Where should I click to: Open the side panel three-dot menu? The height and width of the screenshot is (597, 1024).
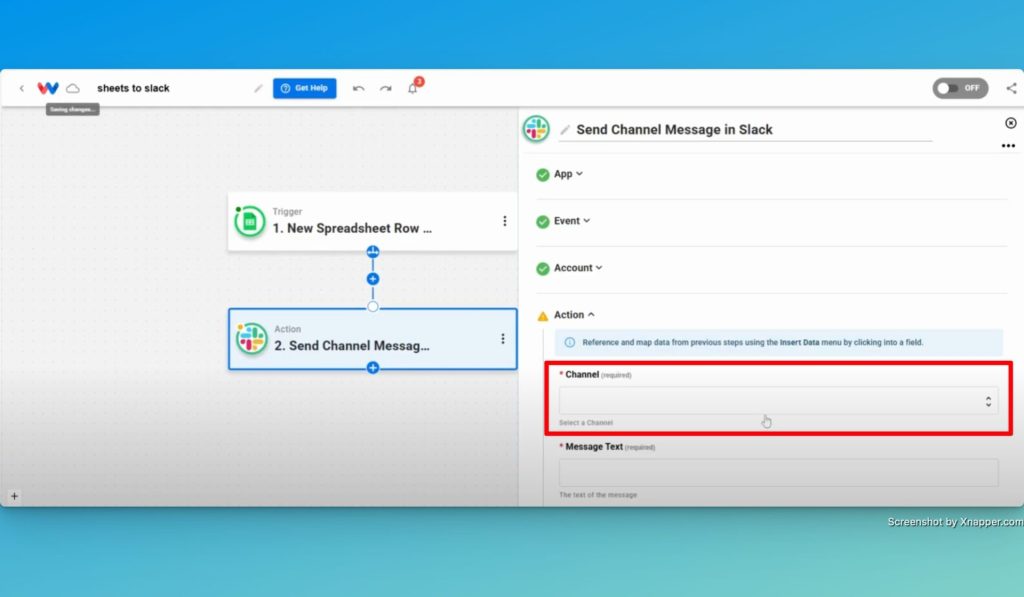click(x=1008, y=146)
